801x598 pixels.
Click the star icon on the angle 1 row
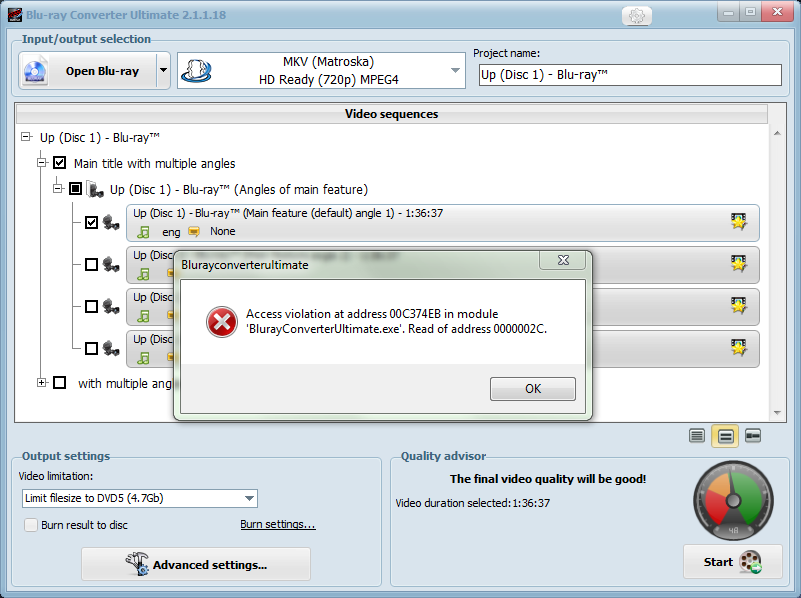[x=739, y=222]
